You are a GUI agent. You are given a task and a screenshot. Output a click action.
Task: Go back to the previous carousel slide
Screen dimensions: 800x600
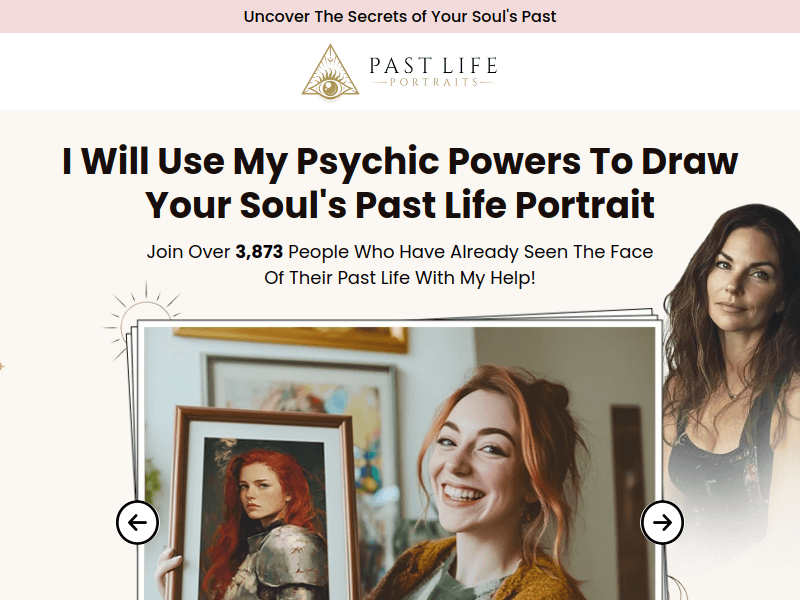(x=138, y=521)
